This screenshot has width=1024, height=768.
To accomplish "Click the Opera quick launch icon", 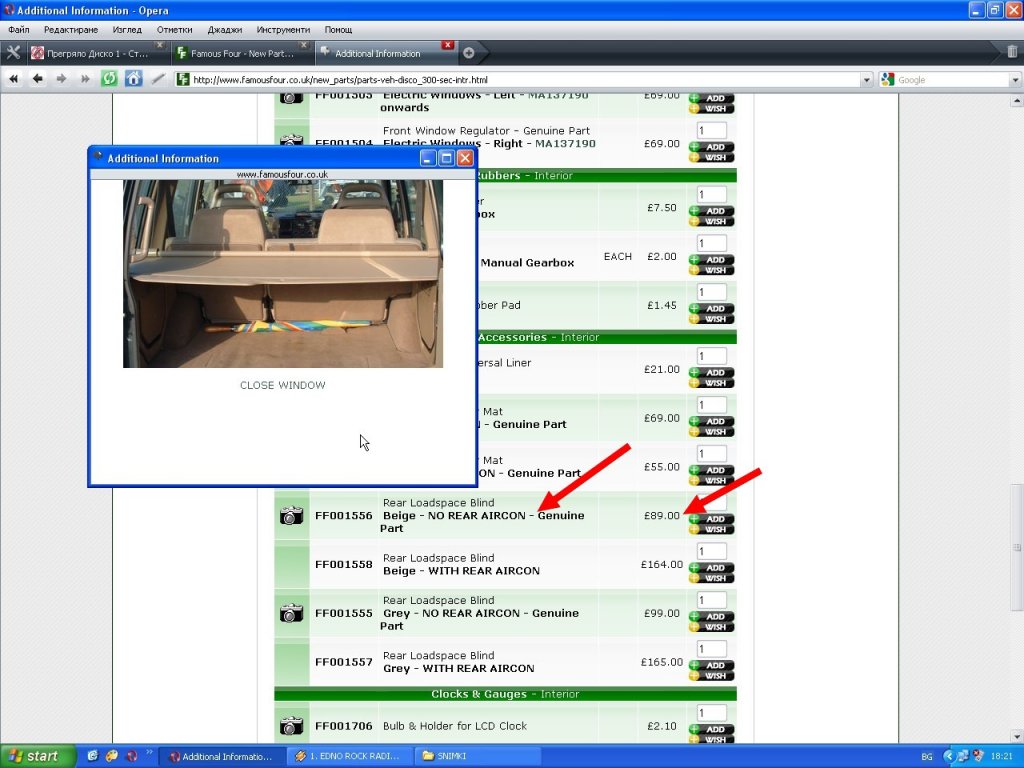I will tap(132, 756).
